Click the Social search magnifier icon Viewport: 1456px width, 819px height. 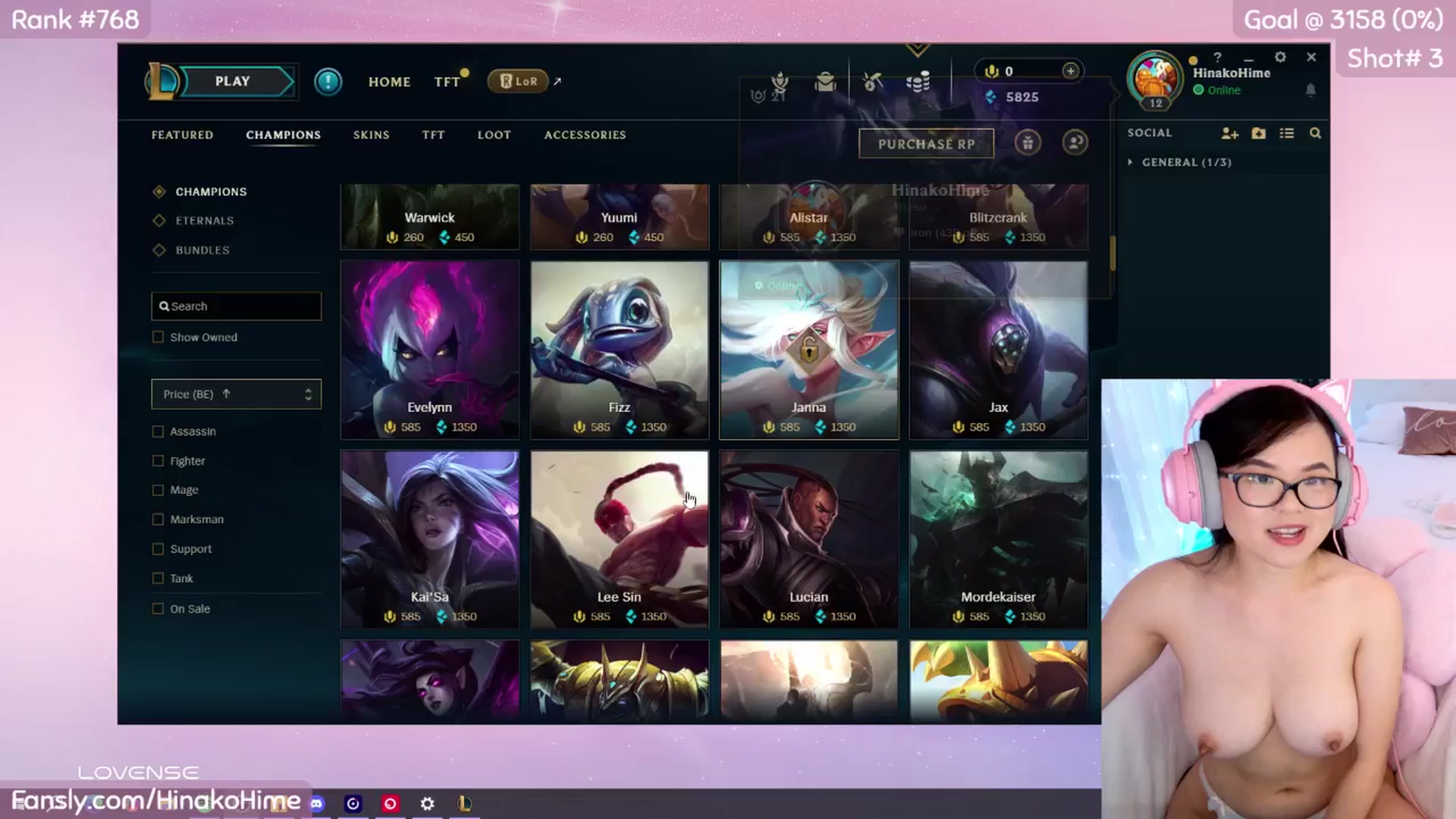pyautogui.click(x=1315, y=133)
